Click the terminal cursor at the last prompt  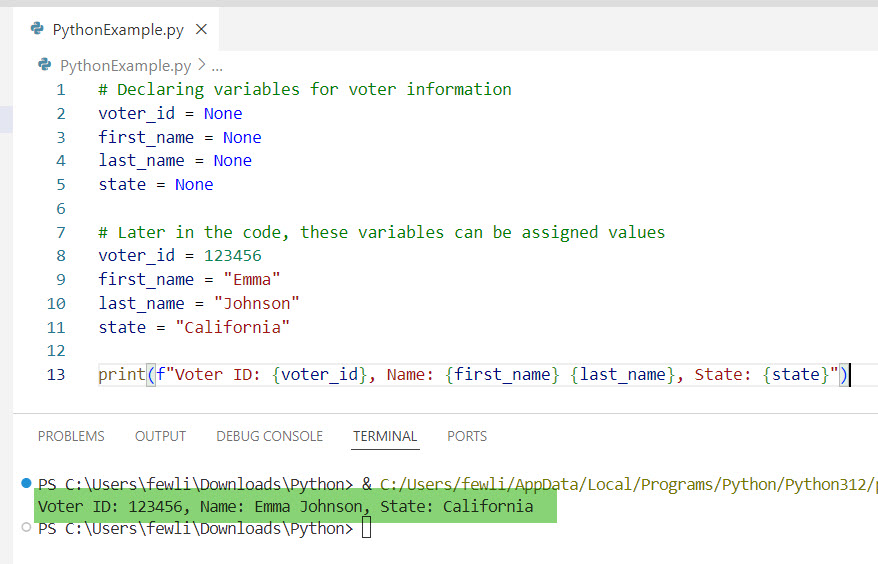pyautogui.click(x=366, y=528)
